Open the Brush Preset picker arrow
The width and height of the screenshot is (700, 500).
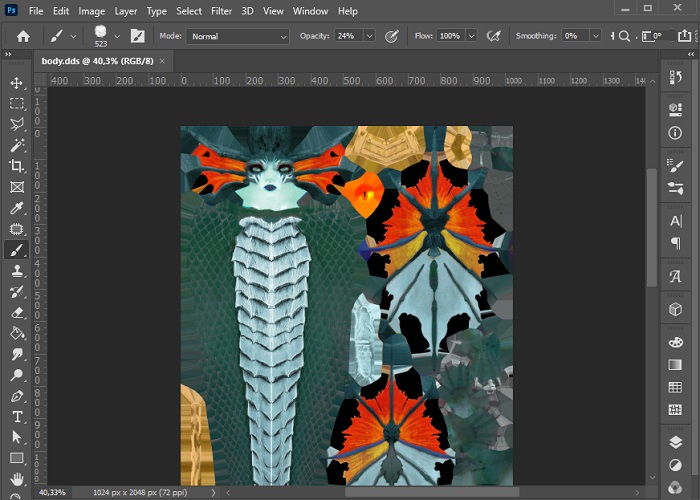(x=117, y=36)
